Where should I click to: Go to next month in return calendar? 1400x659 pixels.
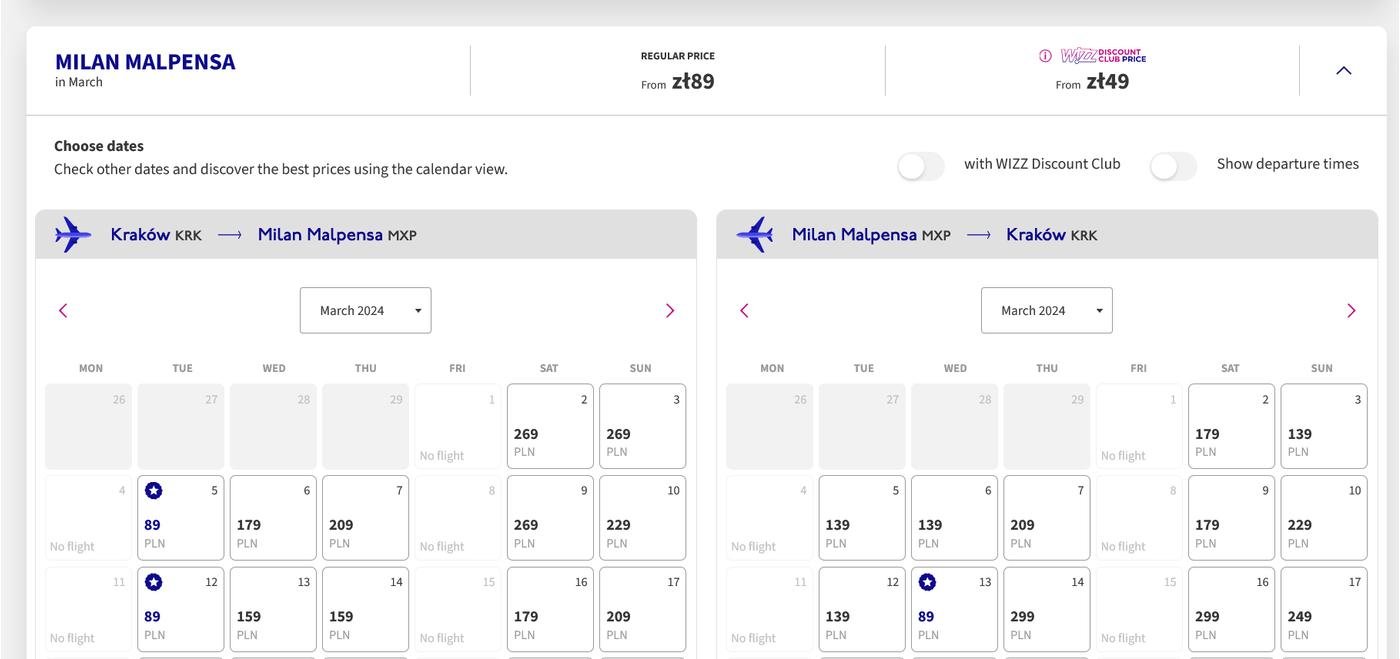point(1351,311)
